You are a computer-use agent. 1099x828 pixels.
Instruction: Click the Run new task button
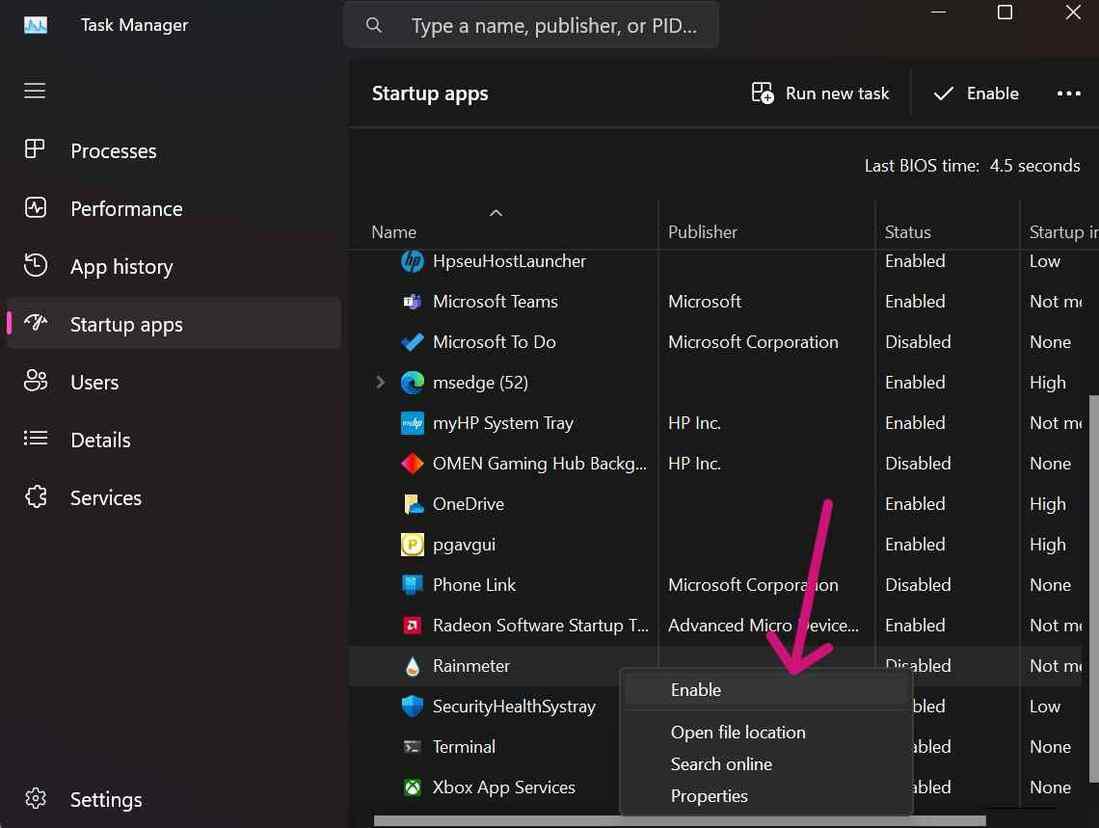tap(820, 93)
